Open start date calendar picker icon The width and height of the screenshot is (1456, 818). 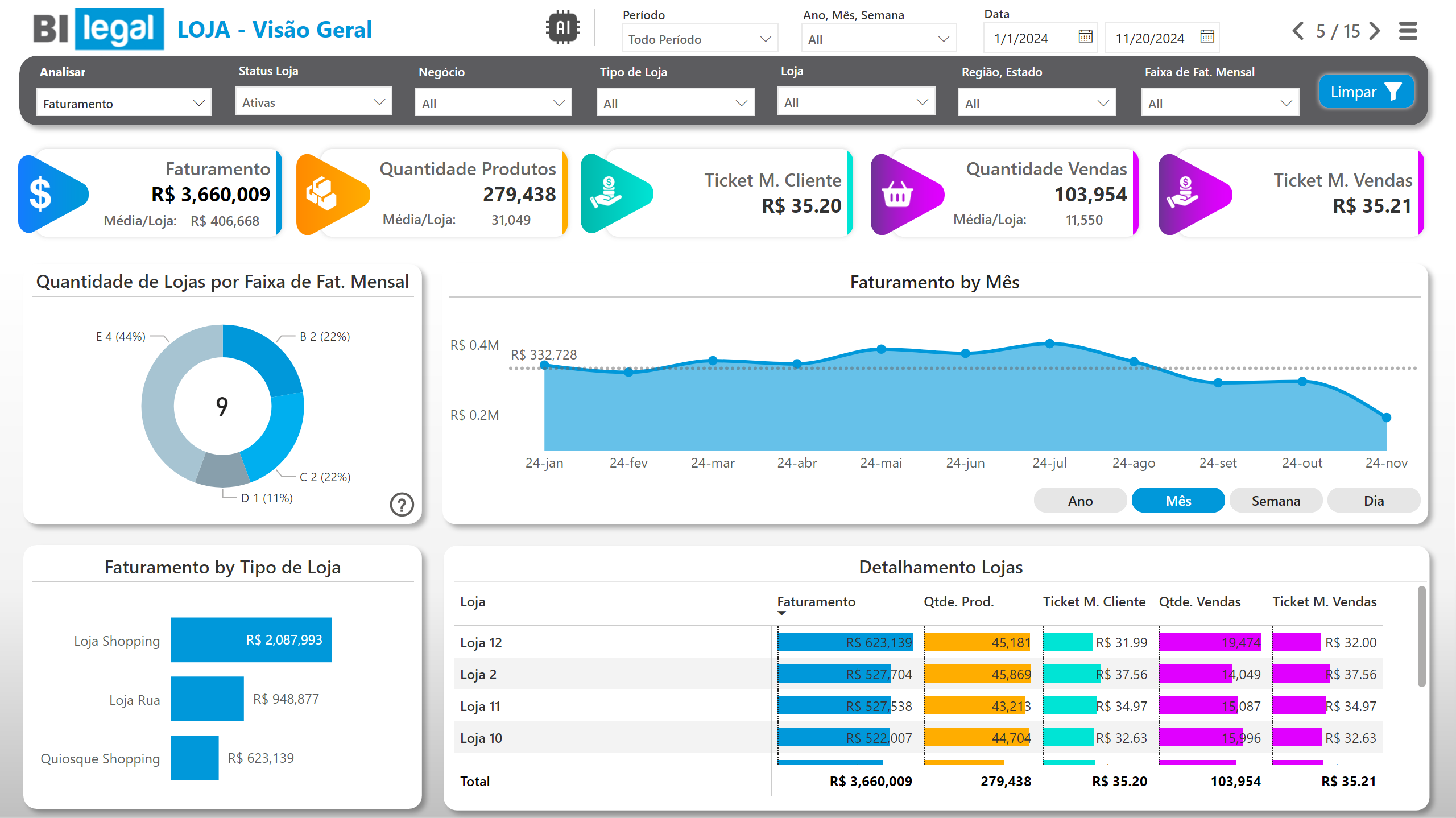point(1085,37)
